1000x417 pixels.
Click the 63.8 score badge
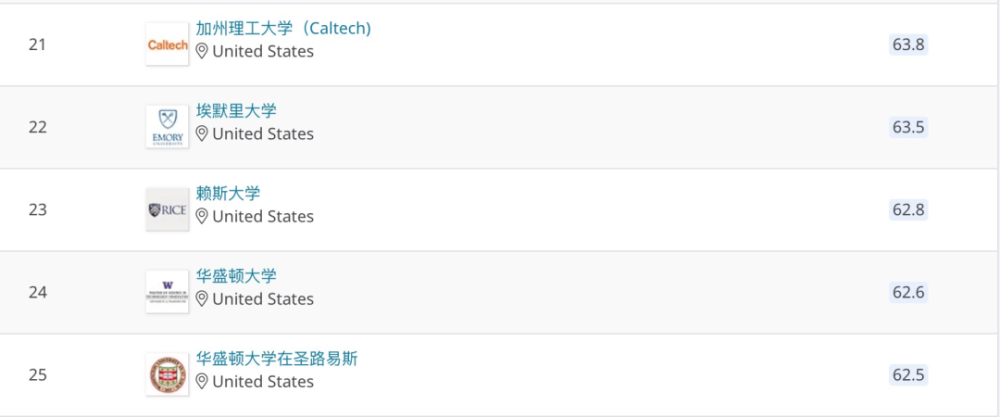908,45
